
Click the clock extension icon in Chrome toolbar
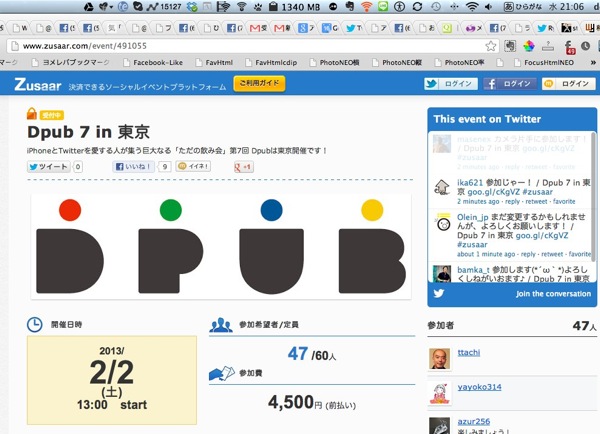tap(585, 46)
